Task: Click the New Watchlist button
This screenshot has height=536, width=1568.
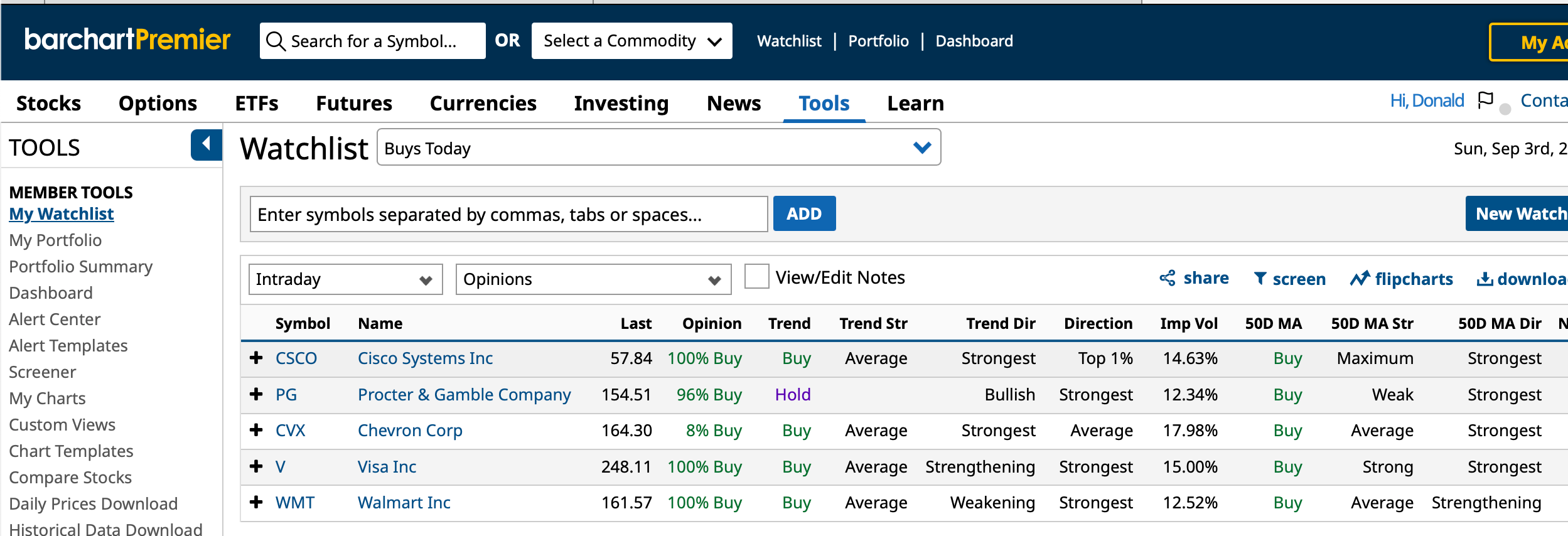Action: [1517, 213]
